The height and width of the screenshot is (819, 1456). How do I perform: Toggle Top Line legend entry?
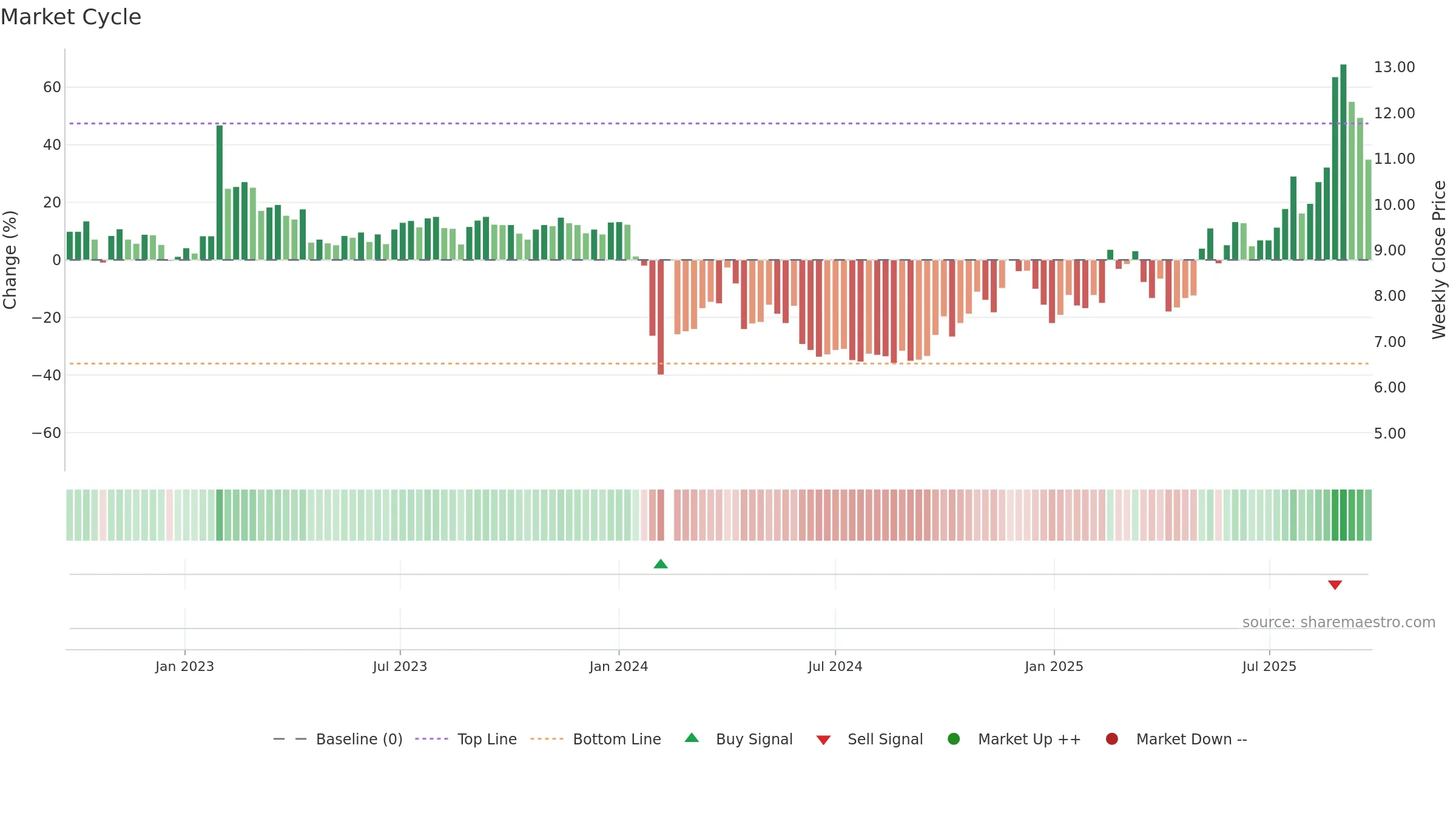pyautogui.click(x=466, y=739)
